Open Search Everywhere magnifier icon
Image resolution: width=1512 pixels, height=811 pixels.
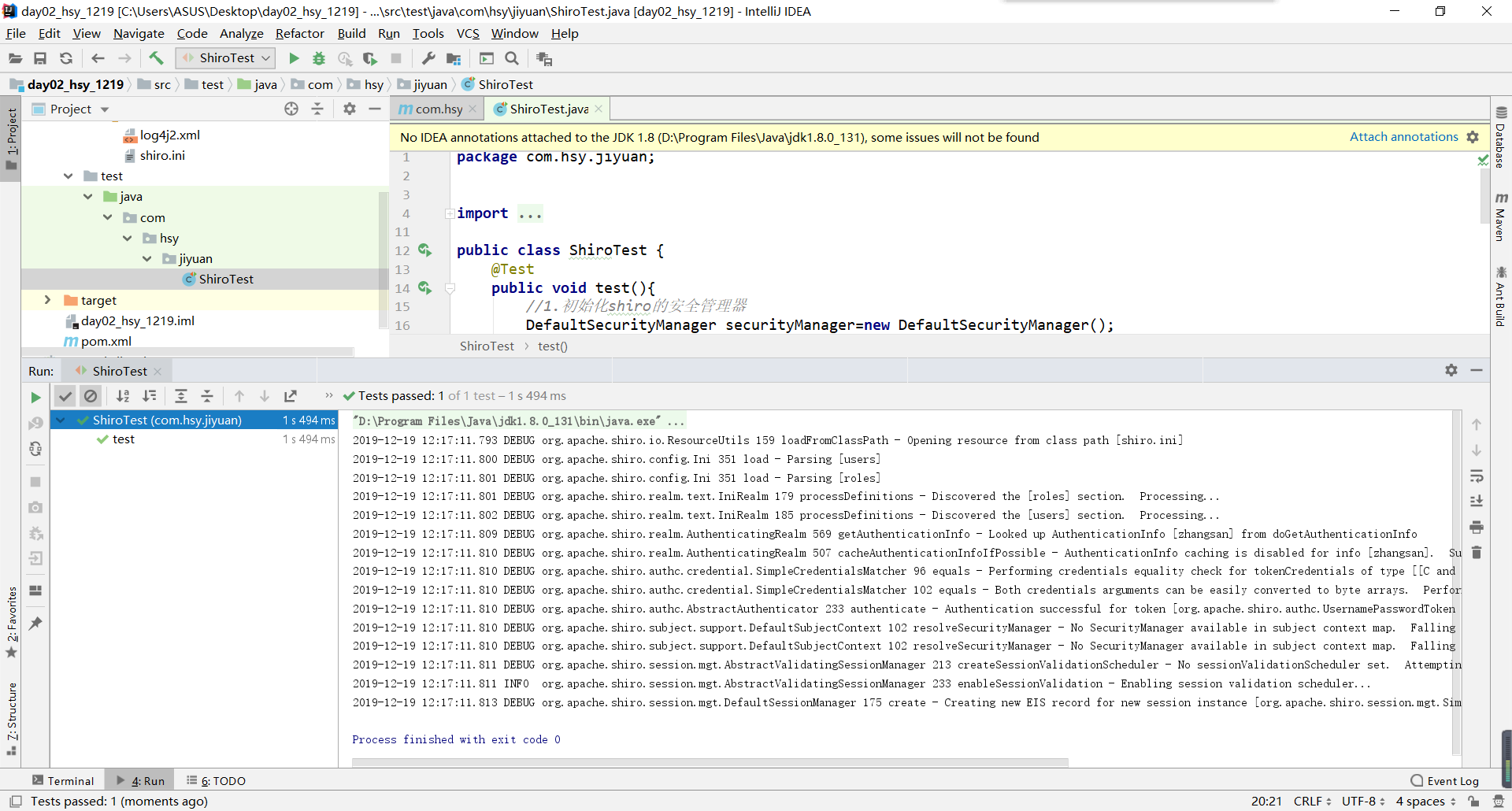click(512, 58)
